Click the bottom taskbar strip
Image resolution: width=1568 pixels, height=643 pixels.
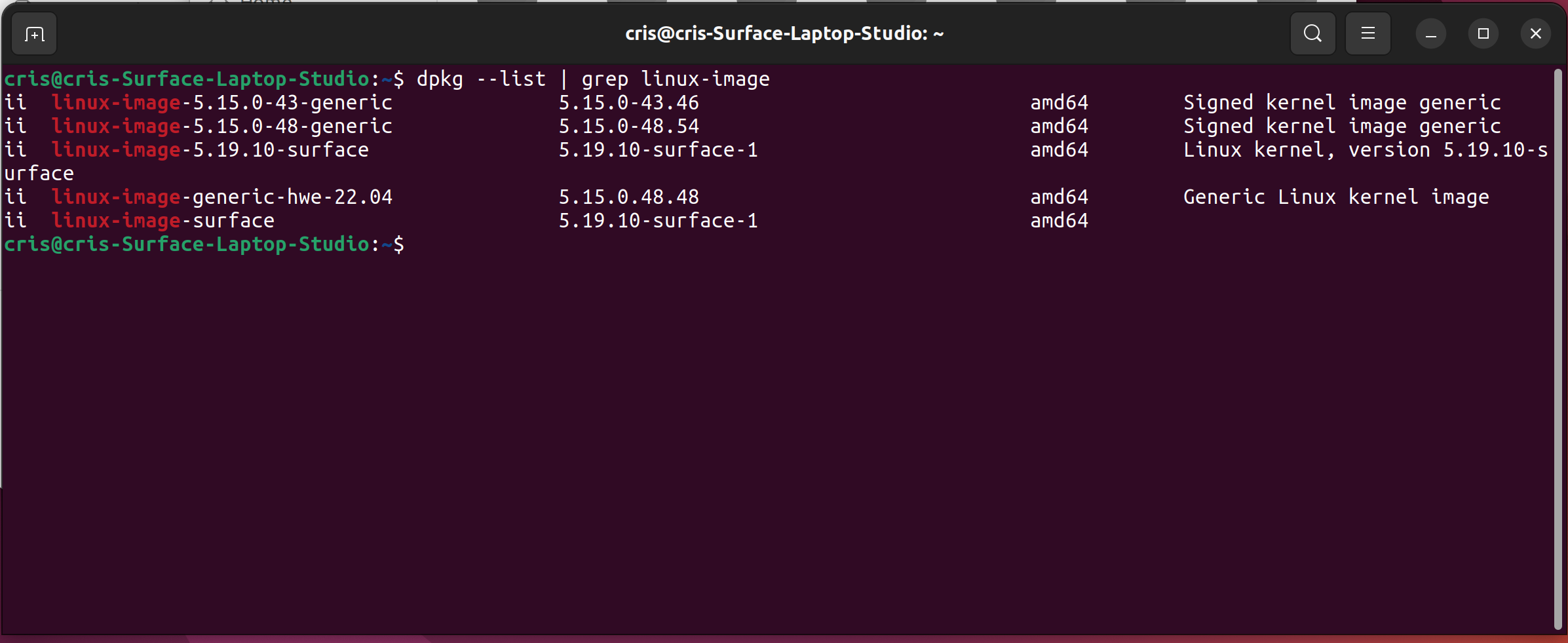tap(784, 638)
